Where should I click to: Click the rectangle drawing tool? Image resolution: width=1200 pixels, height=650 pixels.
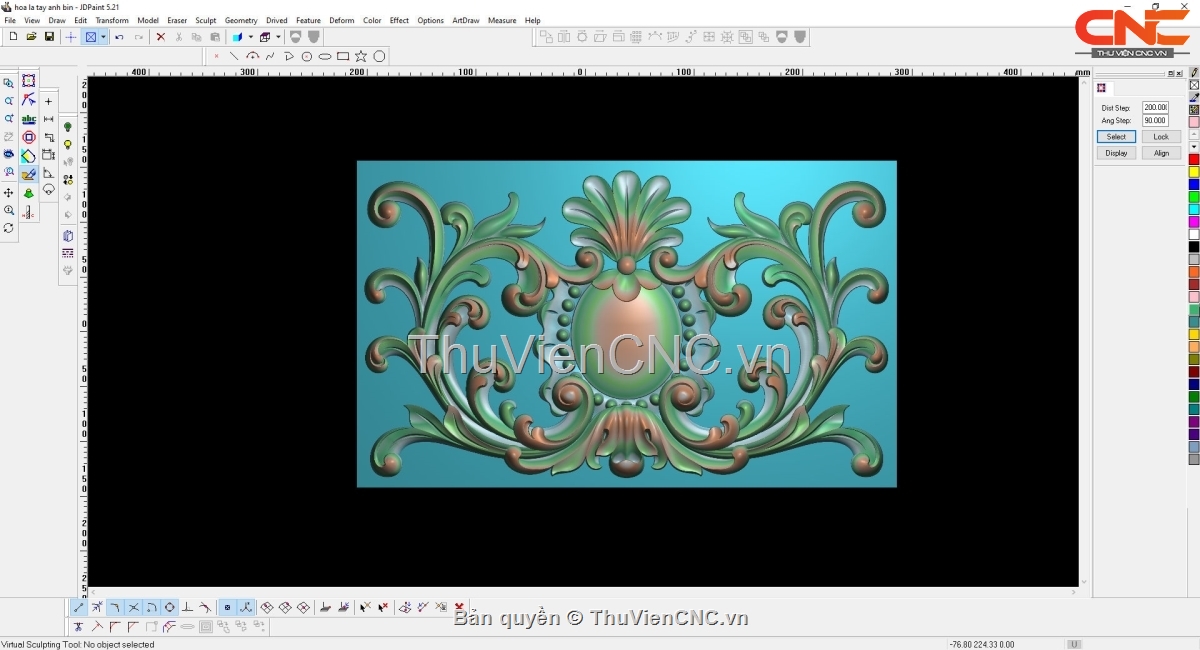point(343,56)
